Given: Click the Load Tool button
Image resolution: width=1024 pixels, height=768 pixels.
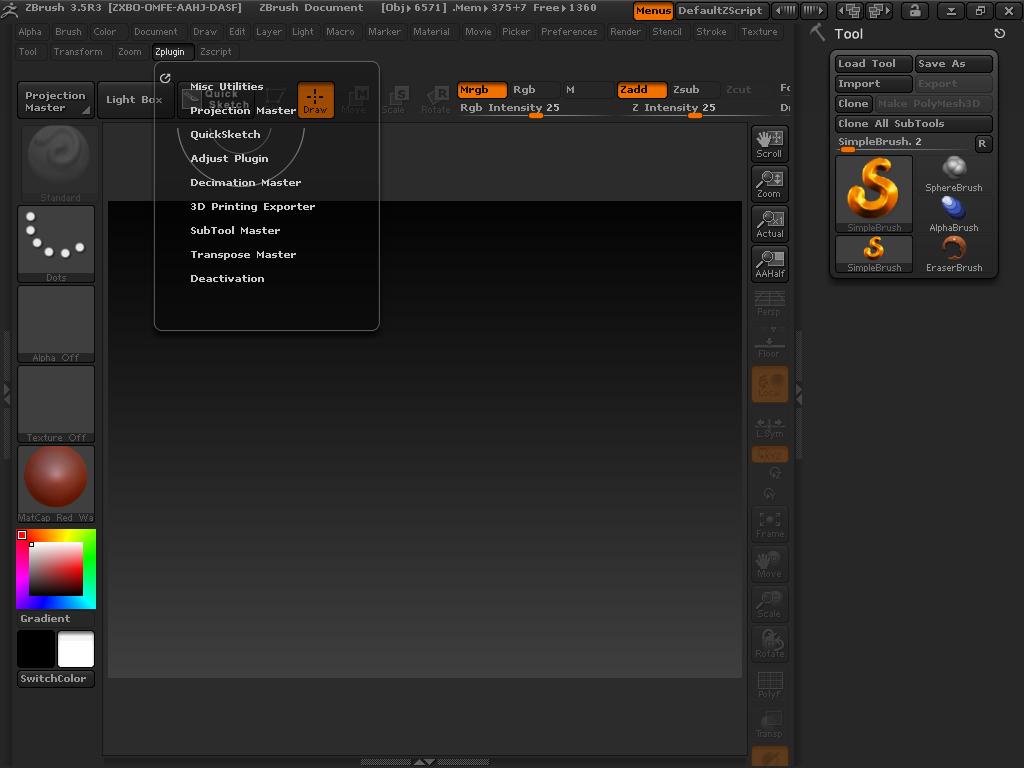Looking at the screenshot, I should tap(873, 63).
